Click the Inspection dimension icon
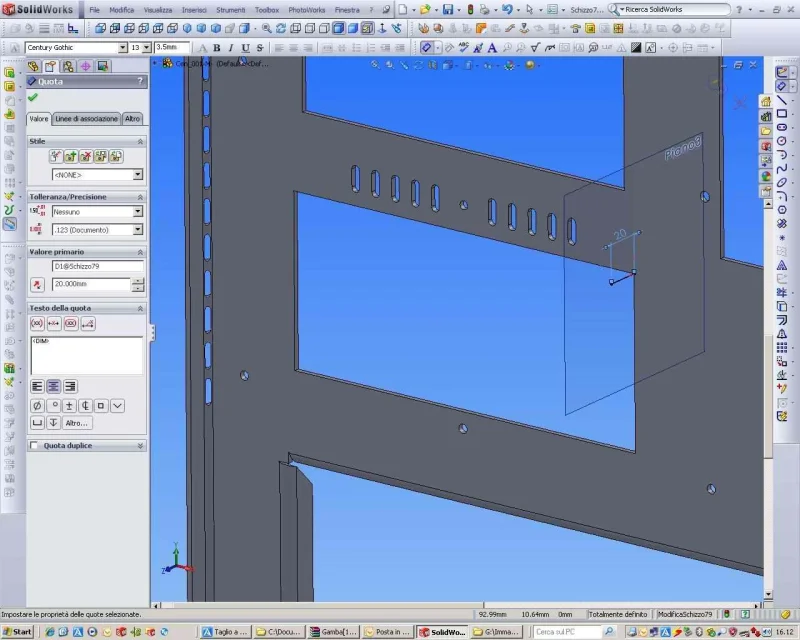 click(x=71, y=324)
